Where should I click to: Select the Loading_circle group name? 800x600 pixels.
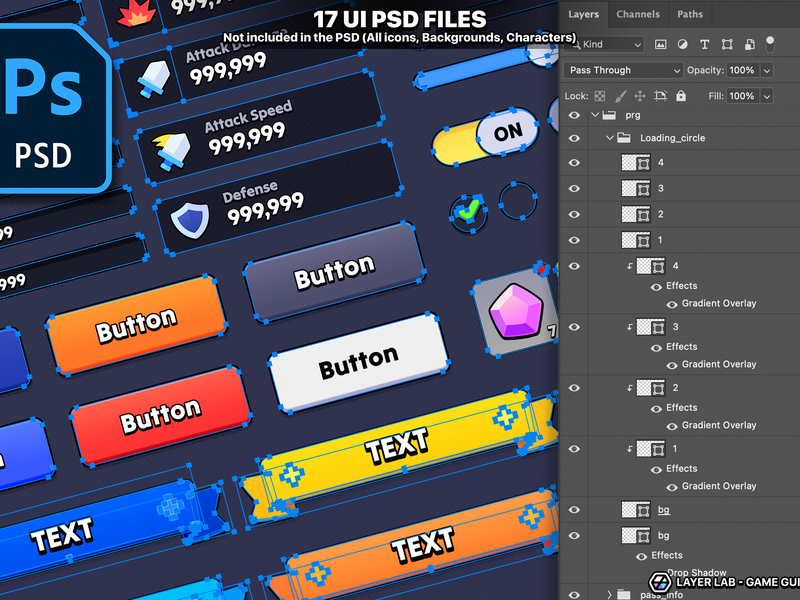672,138
